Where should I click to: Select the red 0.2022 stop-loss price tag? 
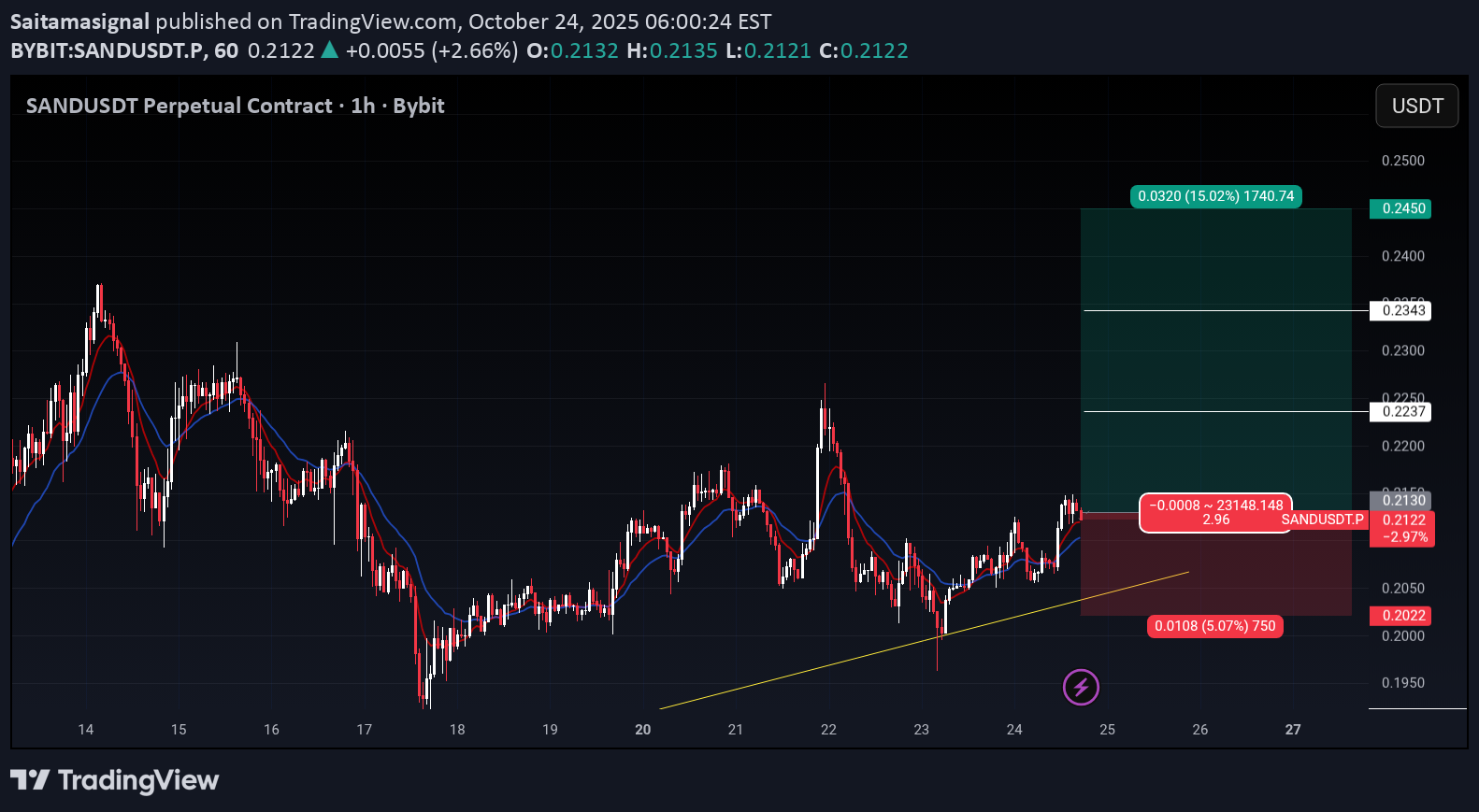[x=1400, y=615]
